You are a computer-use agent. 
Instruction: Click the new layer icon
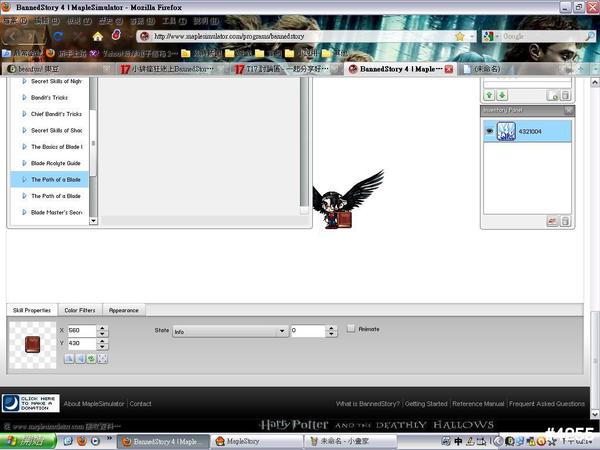click(x=552, y=96)
